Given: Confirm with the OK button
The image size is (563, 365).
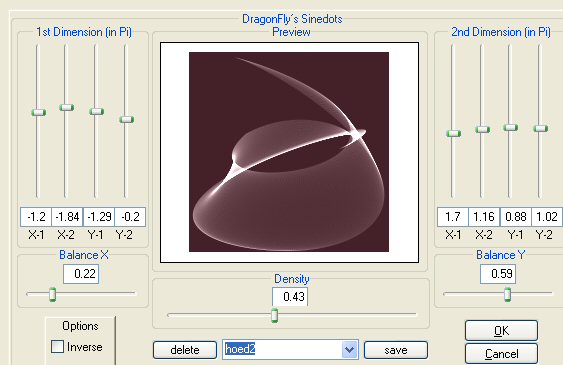Looking at the screenshot, I should pyautogui.click(x=501, y=330).
